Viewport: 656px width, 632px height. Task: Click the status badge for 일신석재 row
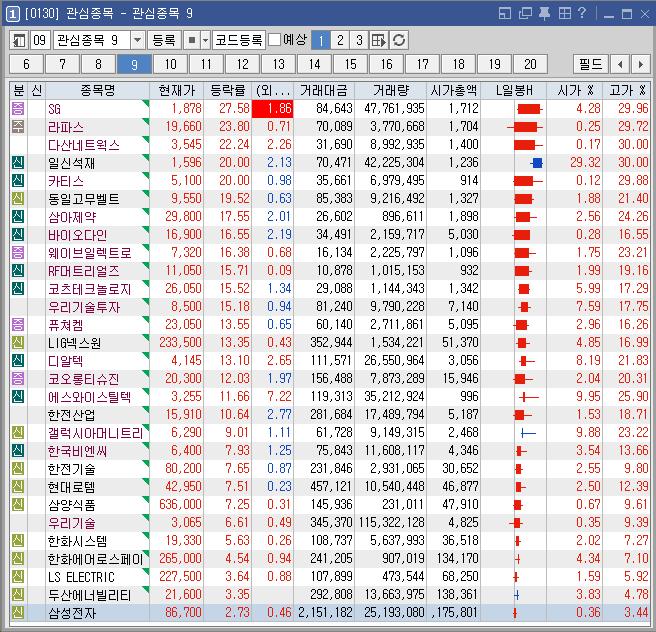(18, 163)
